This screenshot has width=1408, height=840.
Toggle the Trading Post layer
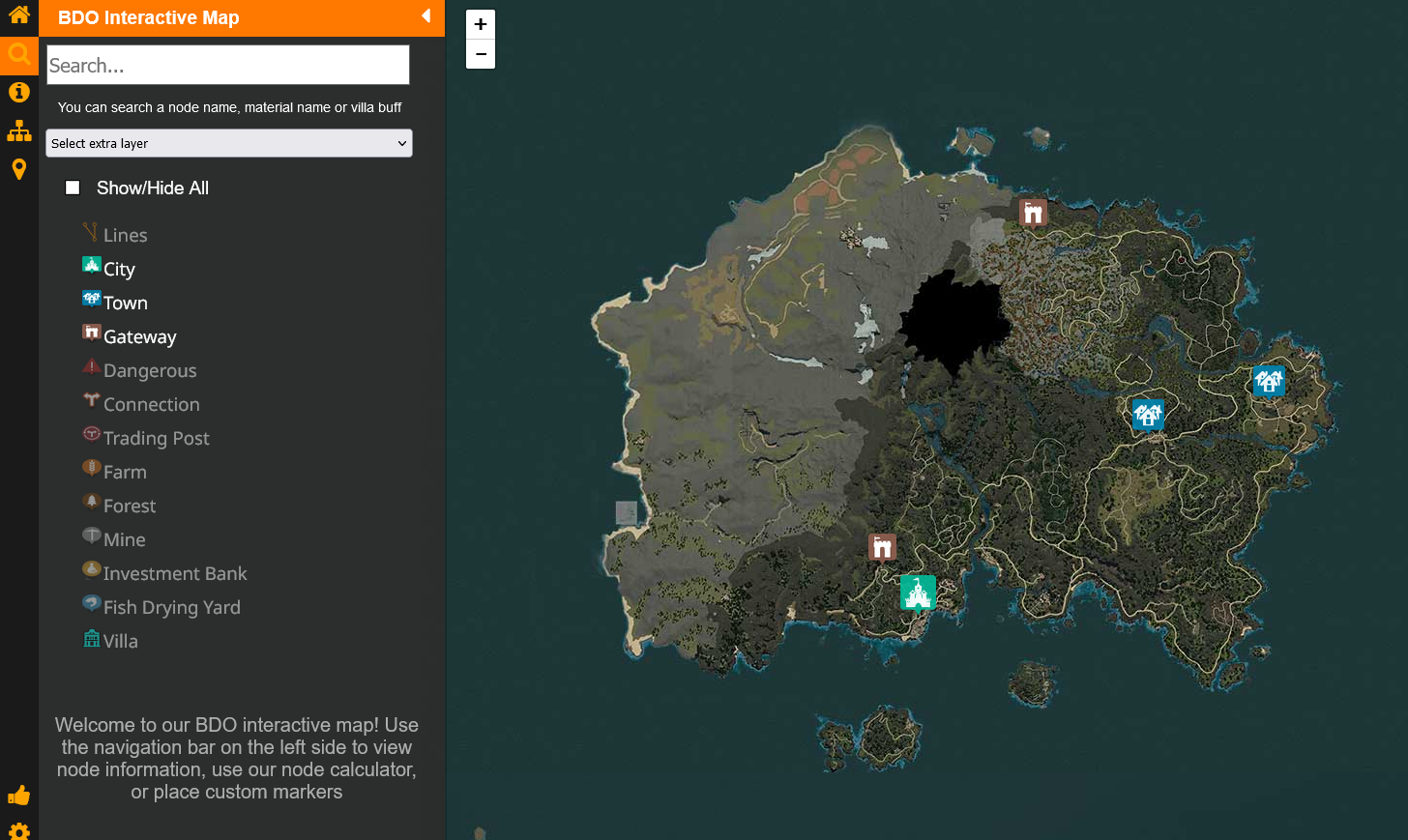[x=146, y=438]
